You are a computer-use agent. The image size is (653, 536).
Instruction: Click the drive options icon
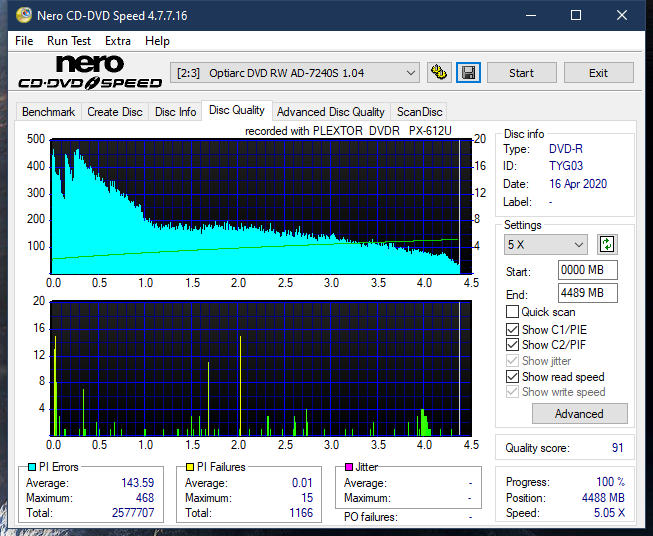pyautogui.click(x=439, y=73)
